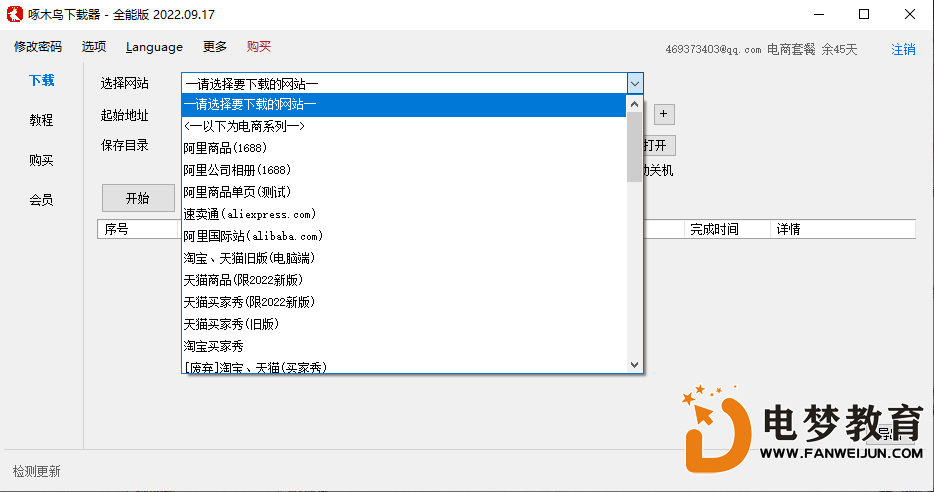Switch to the 购买 sidebar tab
This screenshot has height=492, width=934.
41,160
